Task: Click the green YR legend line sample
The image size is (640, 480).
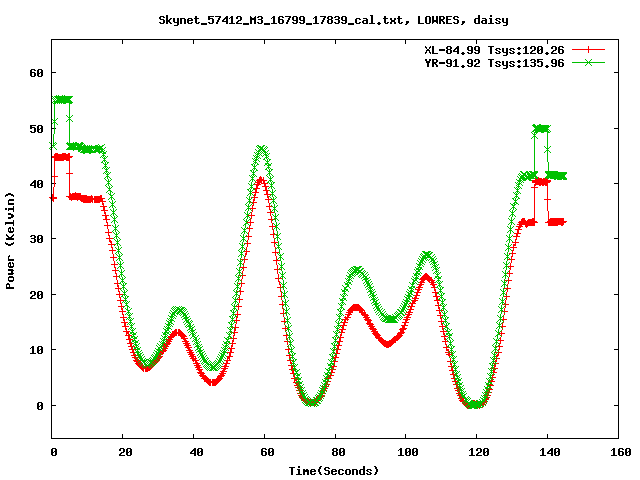Action: 588,62
